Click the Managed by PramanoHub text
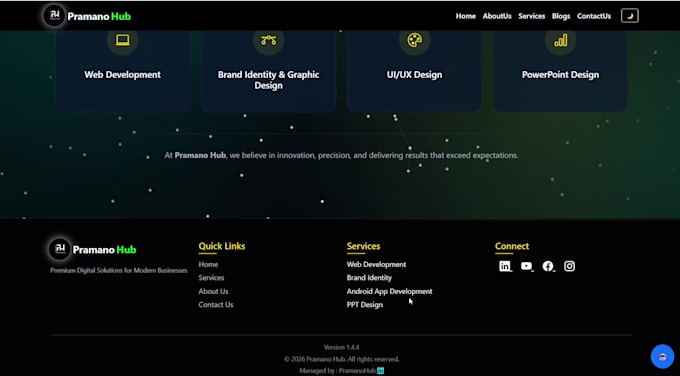The width and height of the screenshot is (680, 376). pyautogui.click(x=337, y=371)
